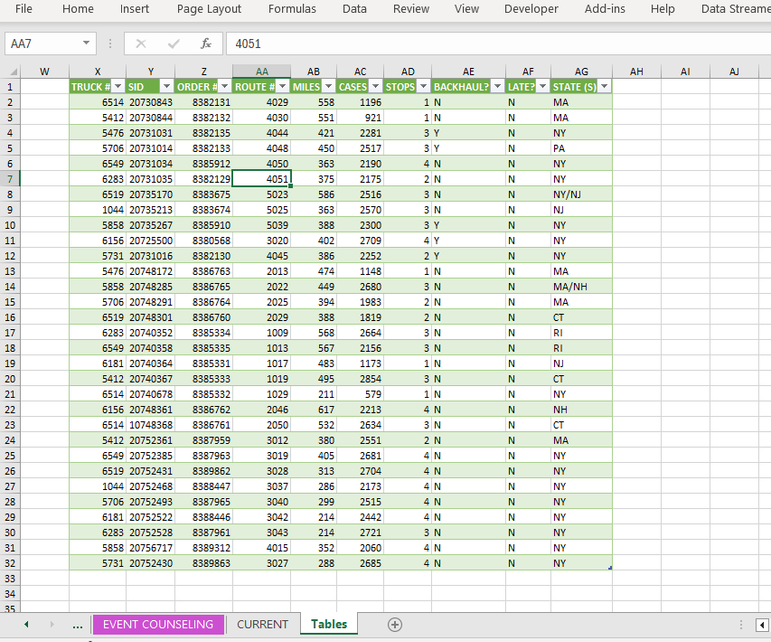Open the Developer ribbon tab
This screenshot has height=642, width=771.
pos(531,9)
